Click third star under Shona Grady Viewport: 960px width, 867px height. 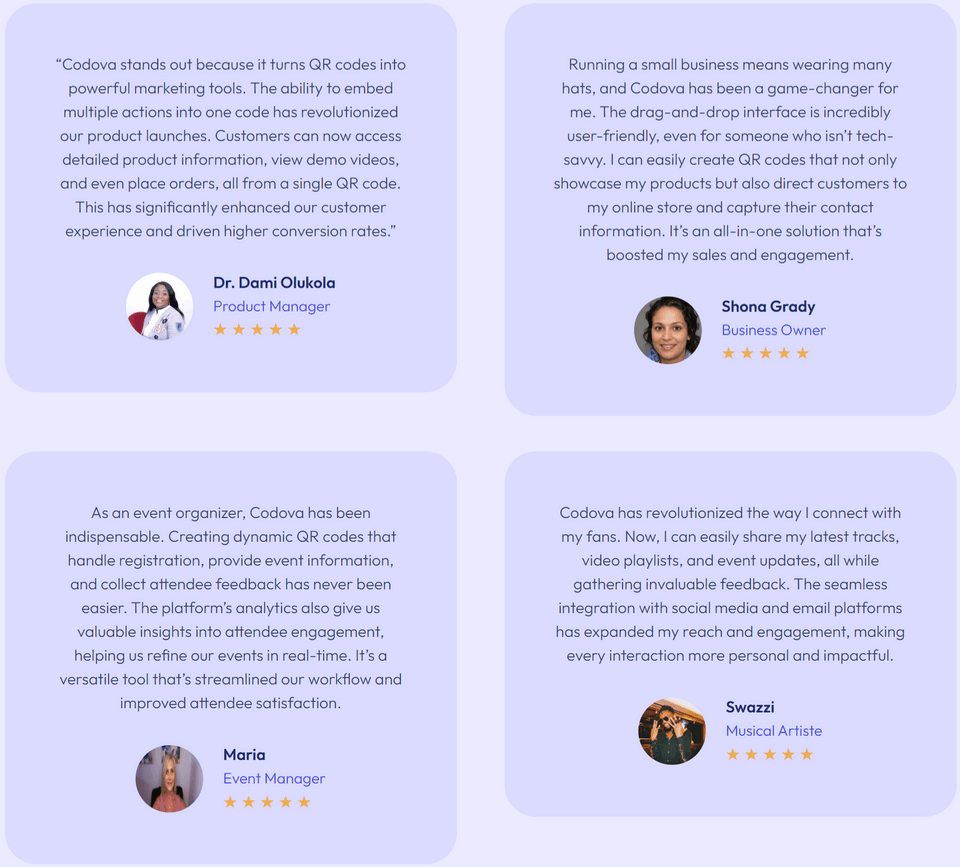coord(765,353)
